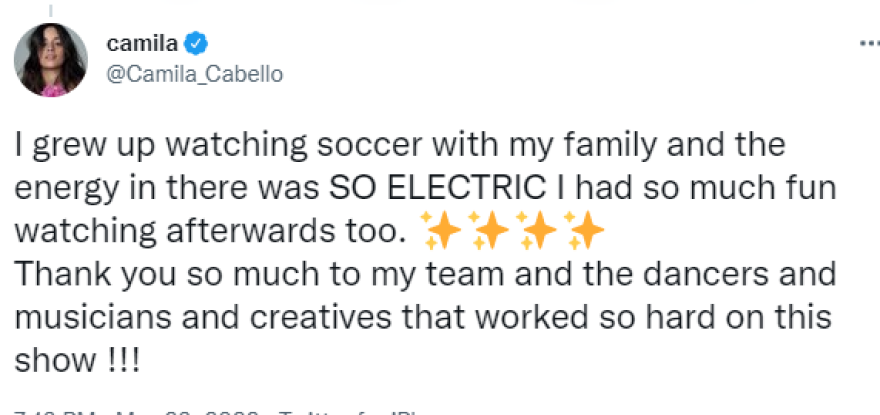Click the blue verified badge
The width and height of the screenshot is (880, 415).
coord(198,43)
